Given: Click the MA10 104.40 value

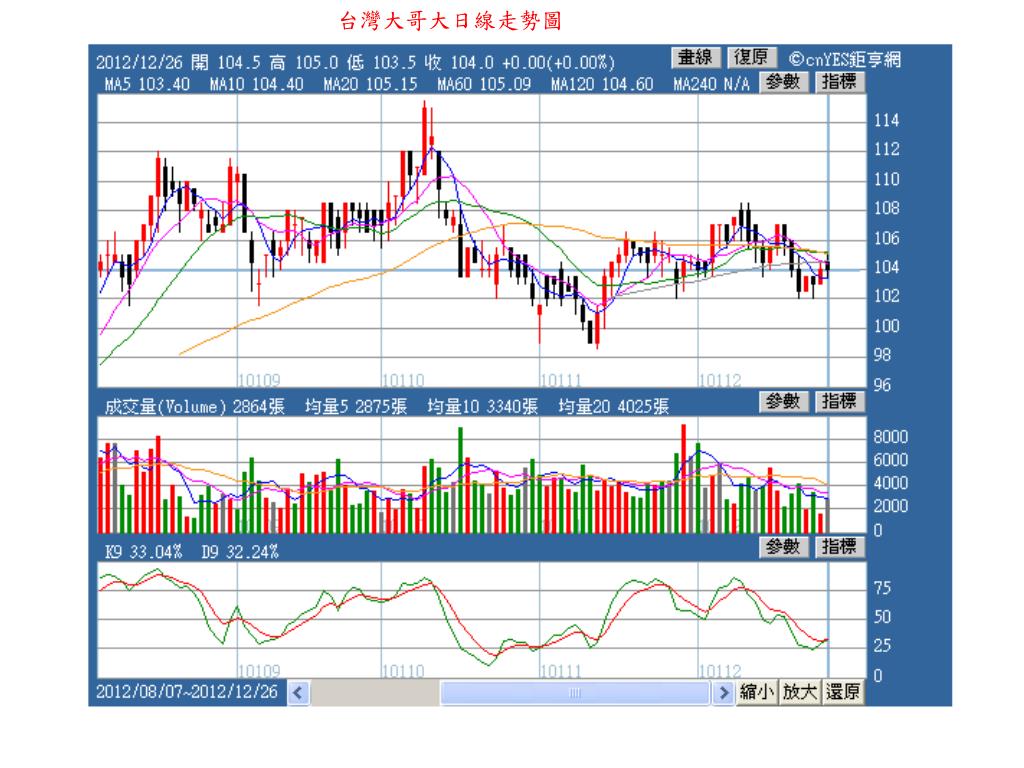Looking at the screenshot, I should coord(256,84).
